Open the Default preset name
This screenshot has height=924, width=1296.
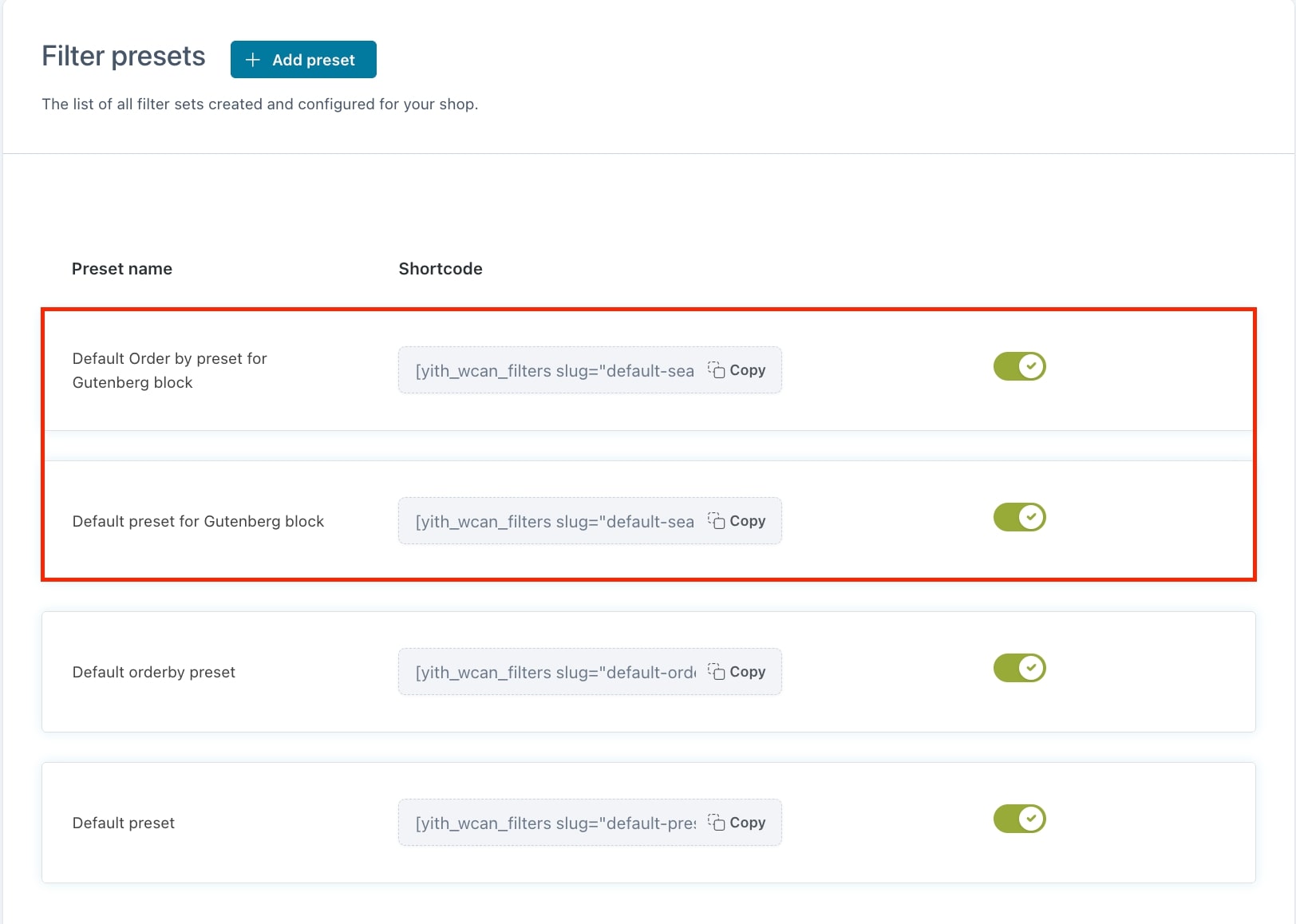(123, 823)
